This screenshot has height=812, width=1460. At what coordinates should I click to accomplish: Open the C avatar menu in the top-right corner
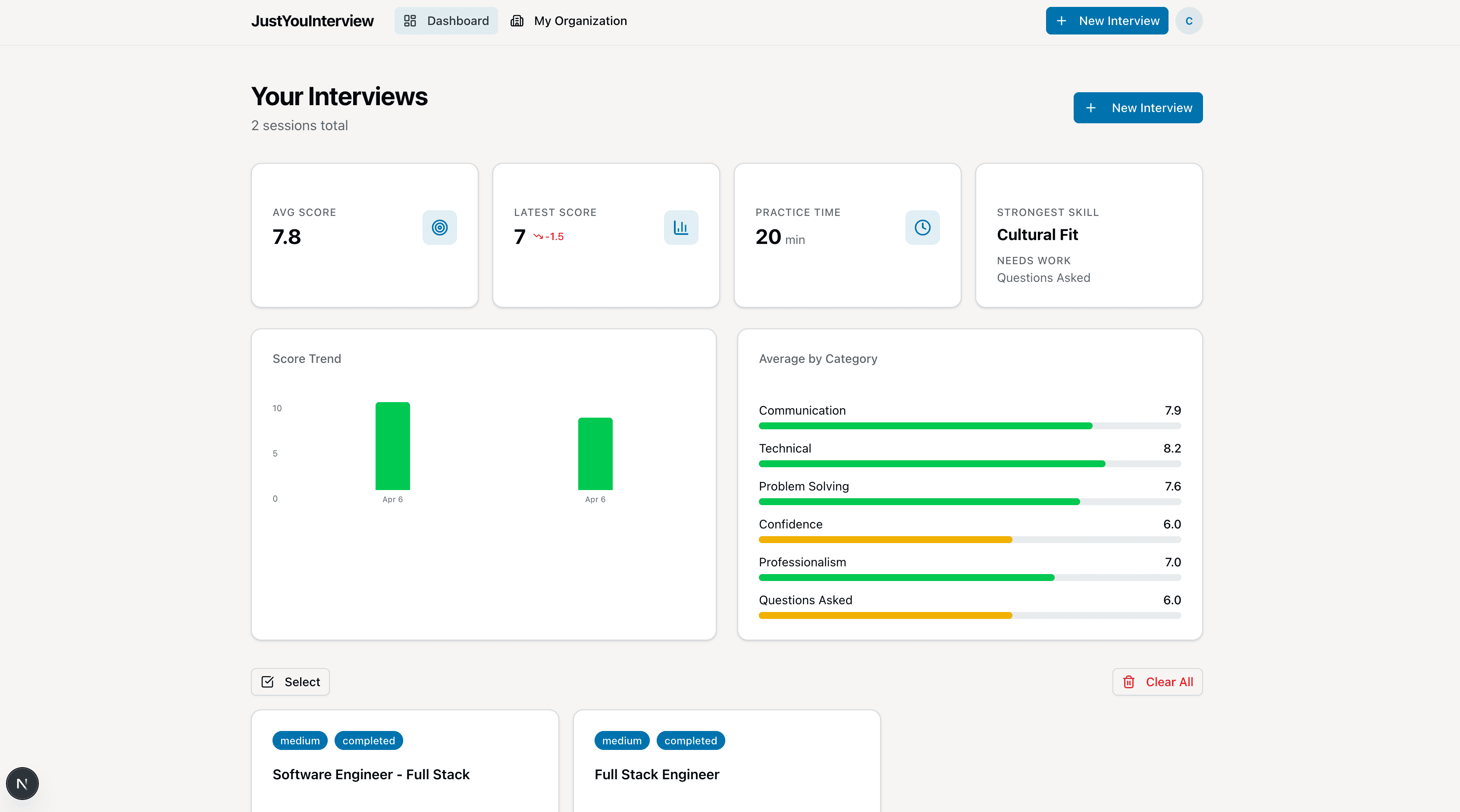1189,20
